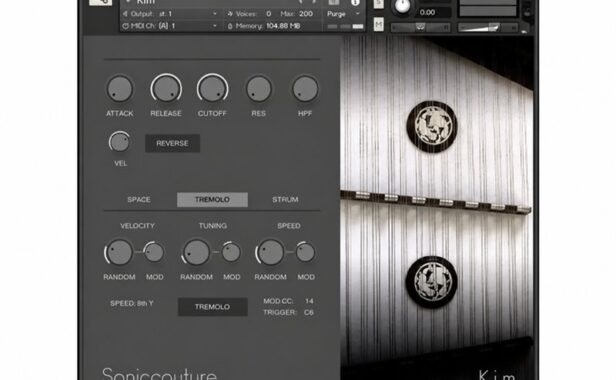Click the SPEED MOD knob
616x380 pixels.
click(305, 252)
